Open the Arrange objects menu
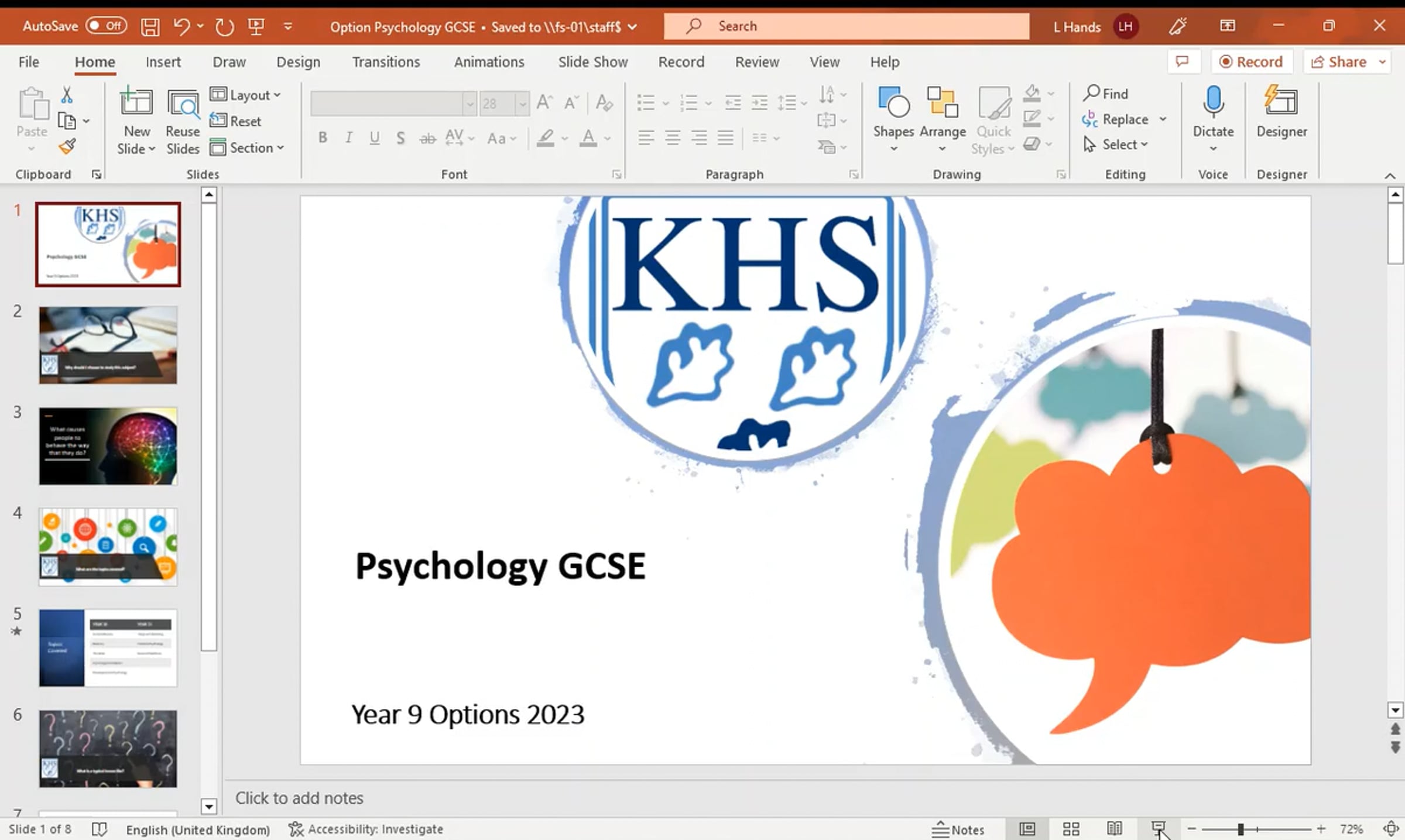1405x840 pixels. coord(943,120)
